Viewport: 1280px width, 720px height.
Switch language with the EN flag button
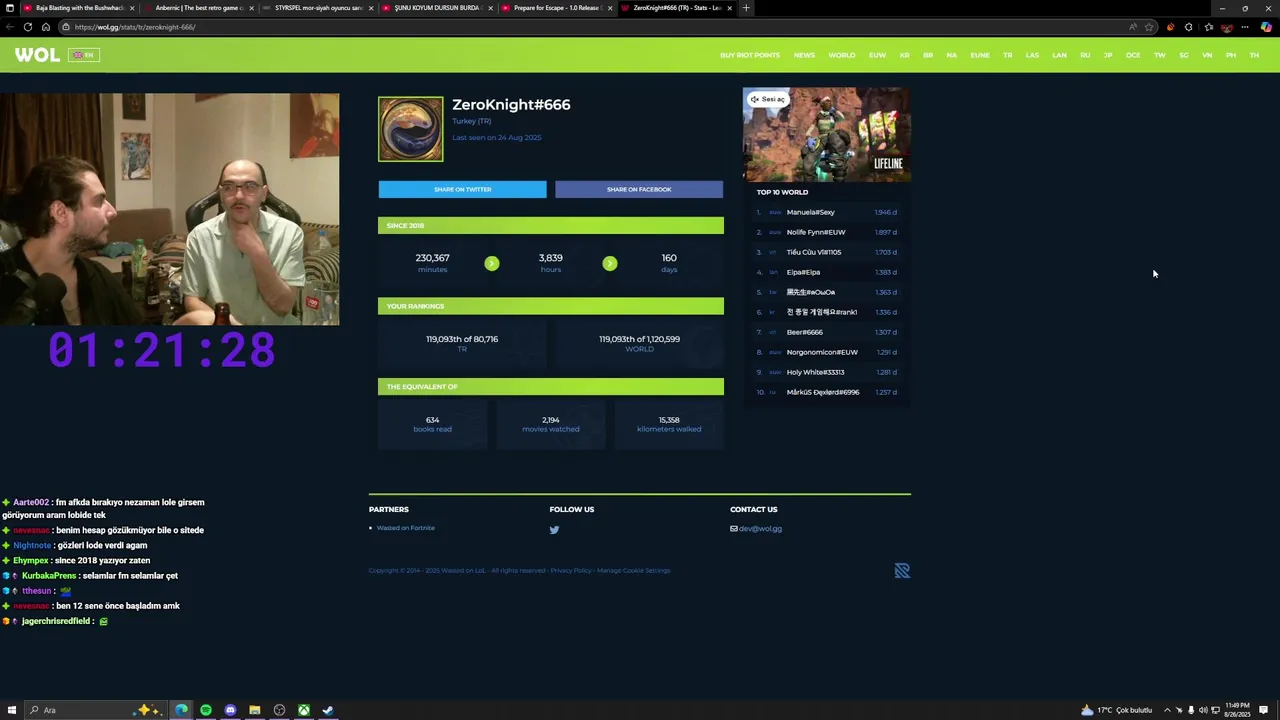pyautogui.click(x=84, y=55)
